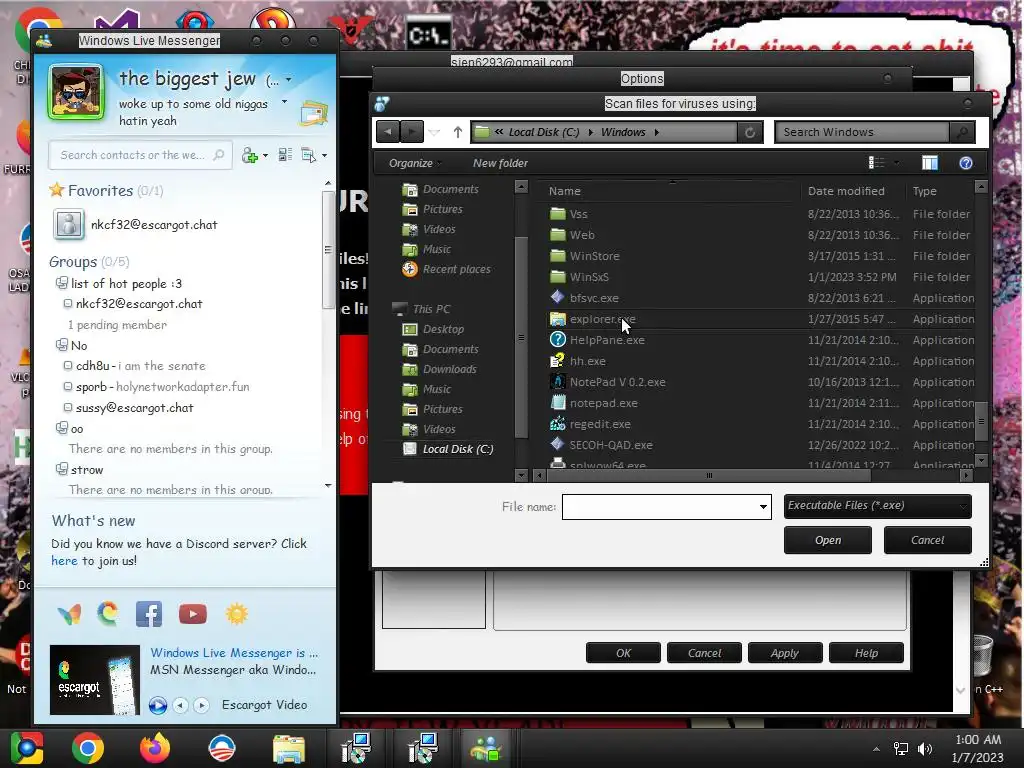Screen dimensions: 1024x768
Task: Open the 'strow' group
Action: pos(87,470)
